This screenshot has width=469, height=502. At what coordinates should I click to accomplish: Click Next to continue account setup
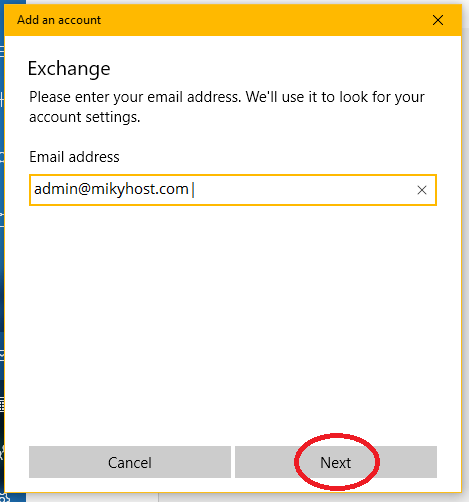point(336,462)
